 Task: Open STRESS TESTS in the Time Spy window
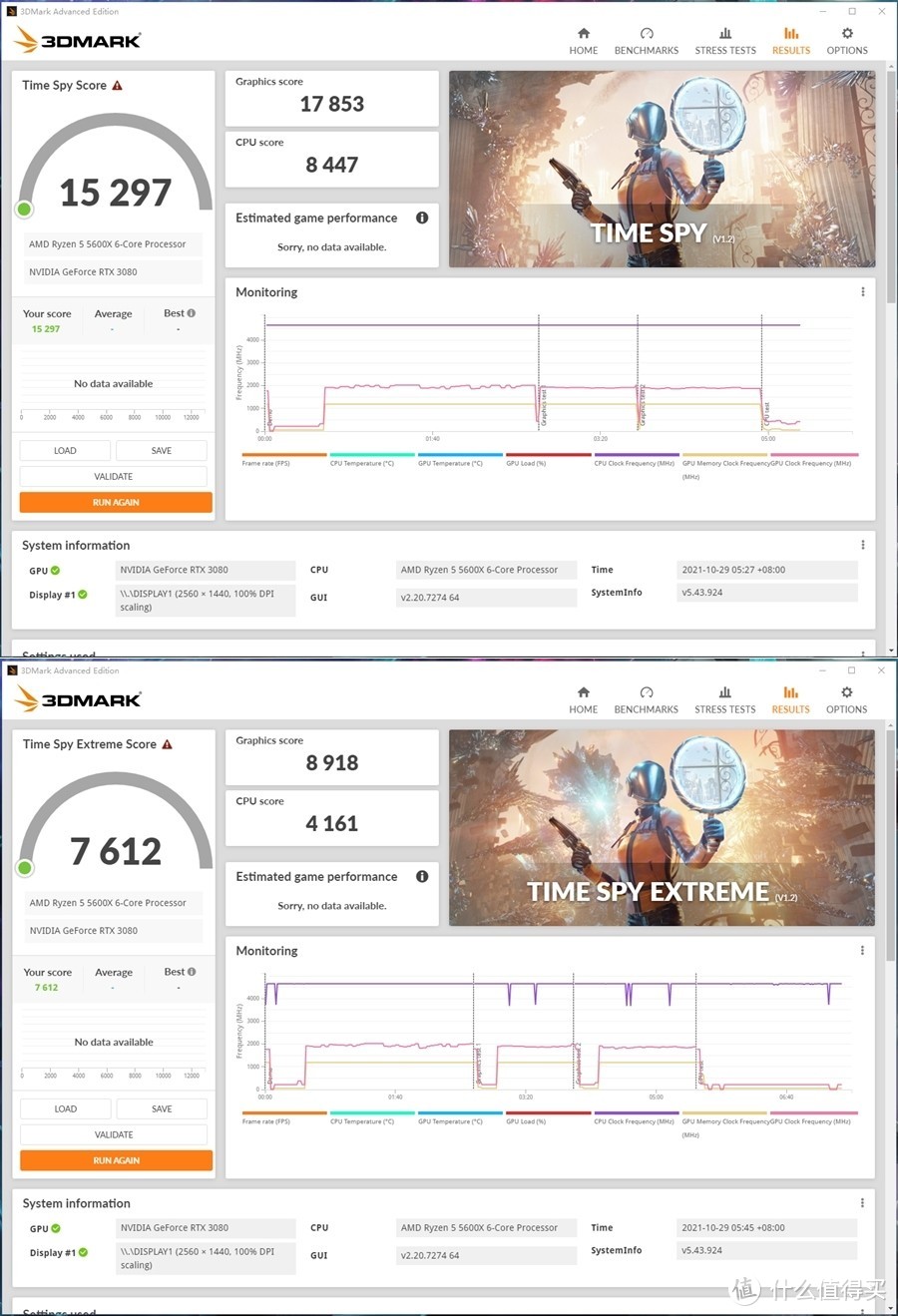[x=725, y=41]
